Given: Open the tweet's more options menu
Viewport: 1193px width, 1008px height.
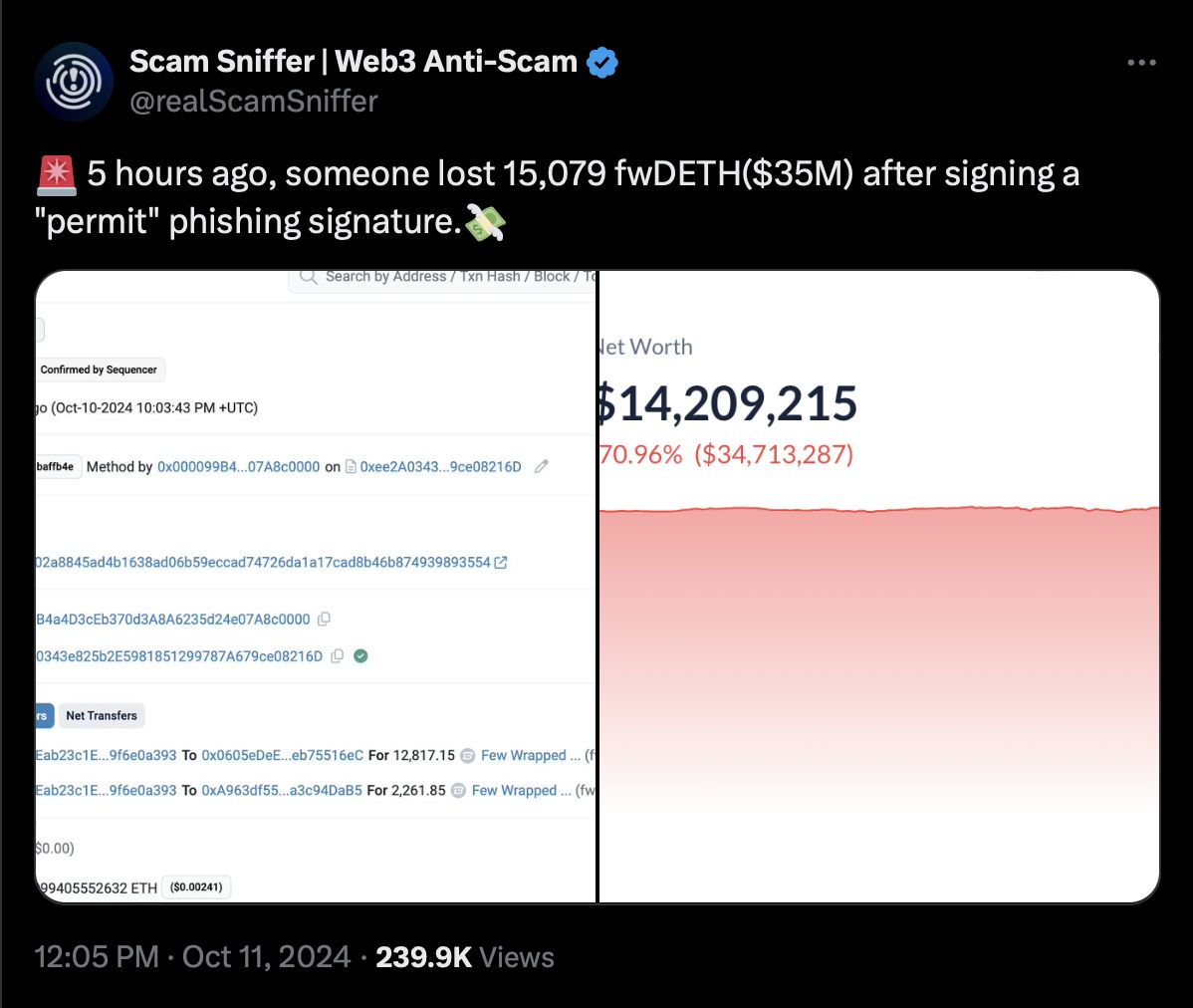Looking at the screenshot, I should tap(1141, 63).
